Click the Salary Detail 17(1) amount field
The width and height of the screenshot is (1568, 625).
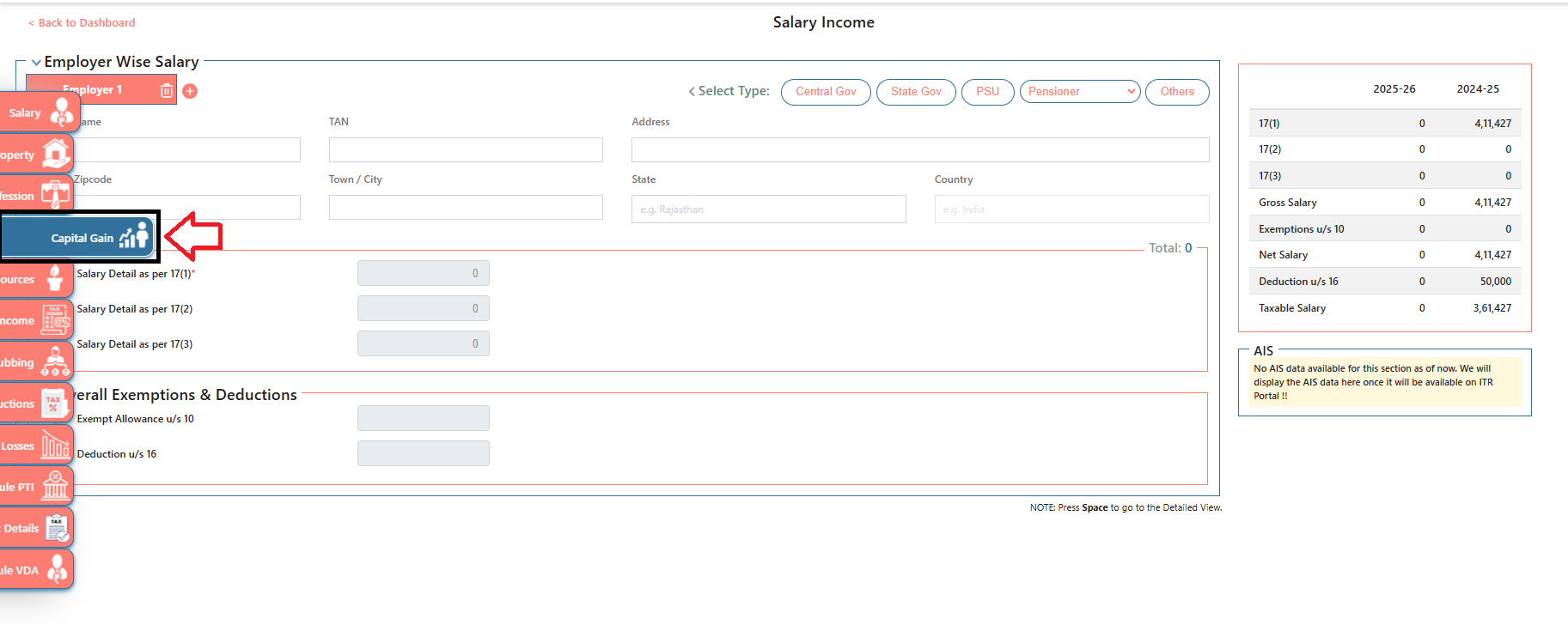(424, 273)
